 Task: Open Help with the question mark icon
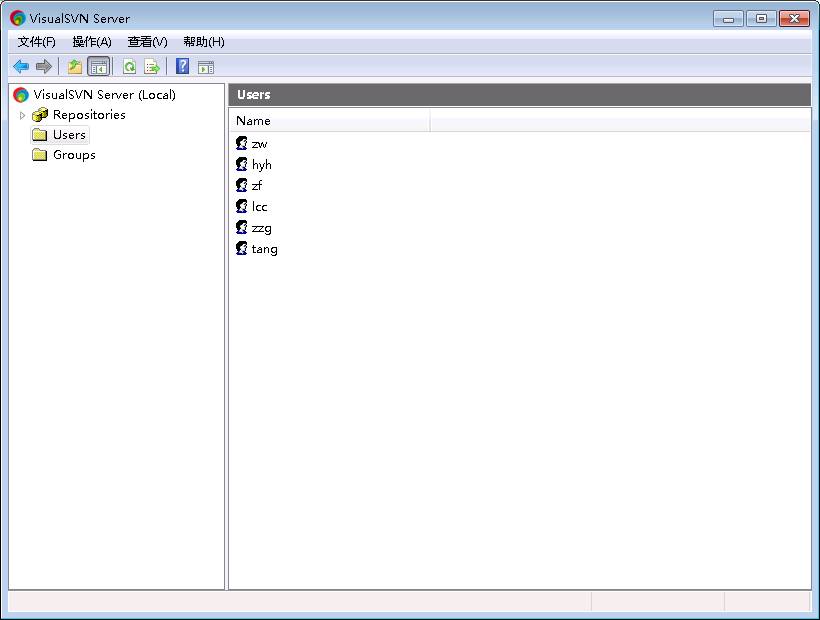click(183, 66)
